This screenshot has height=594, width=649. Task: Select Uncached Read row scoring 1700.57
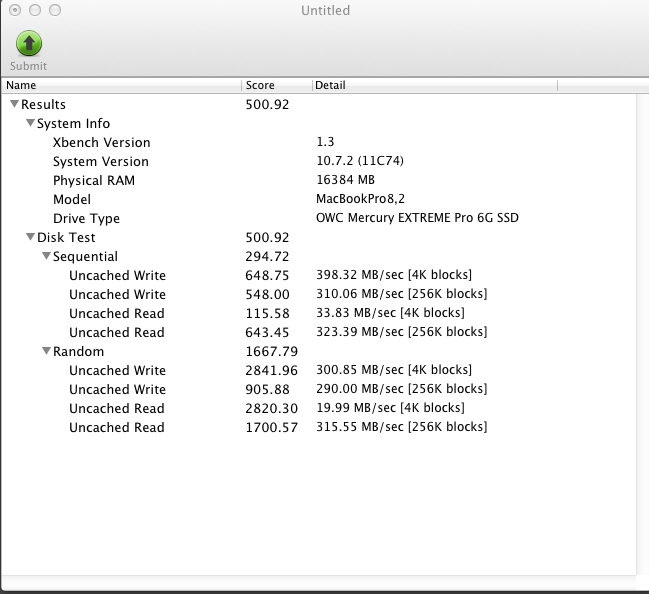coord(319,428)
